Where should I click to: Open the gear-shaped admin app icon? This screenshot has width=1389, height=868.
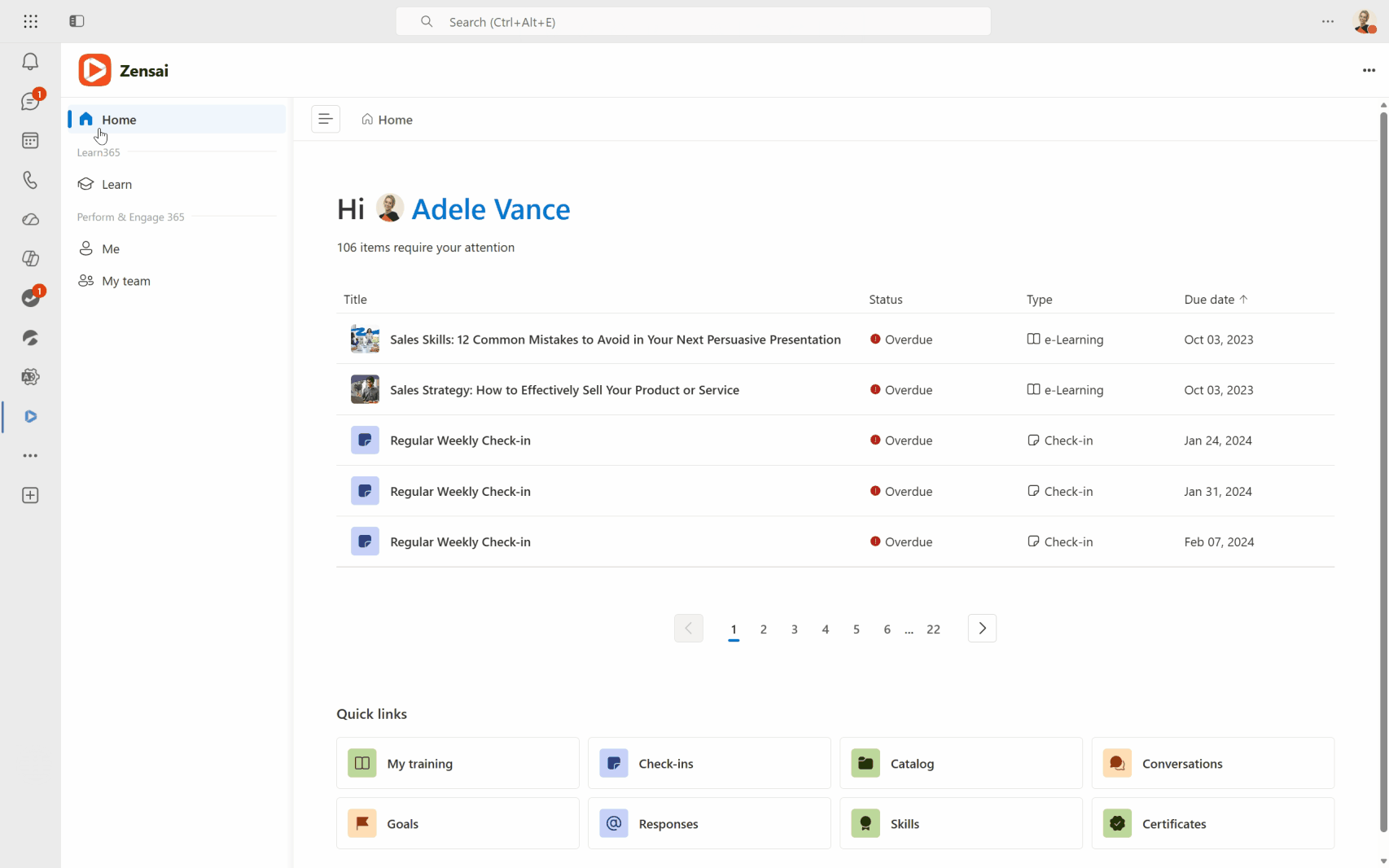click(30, 377)
